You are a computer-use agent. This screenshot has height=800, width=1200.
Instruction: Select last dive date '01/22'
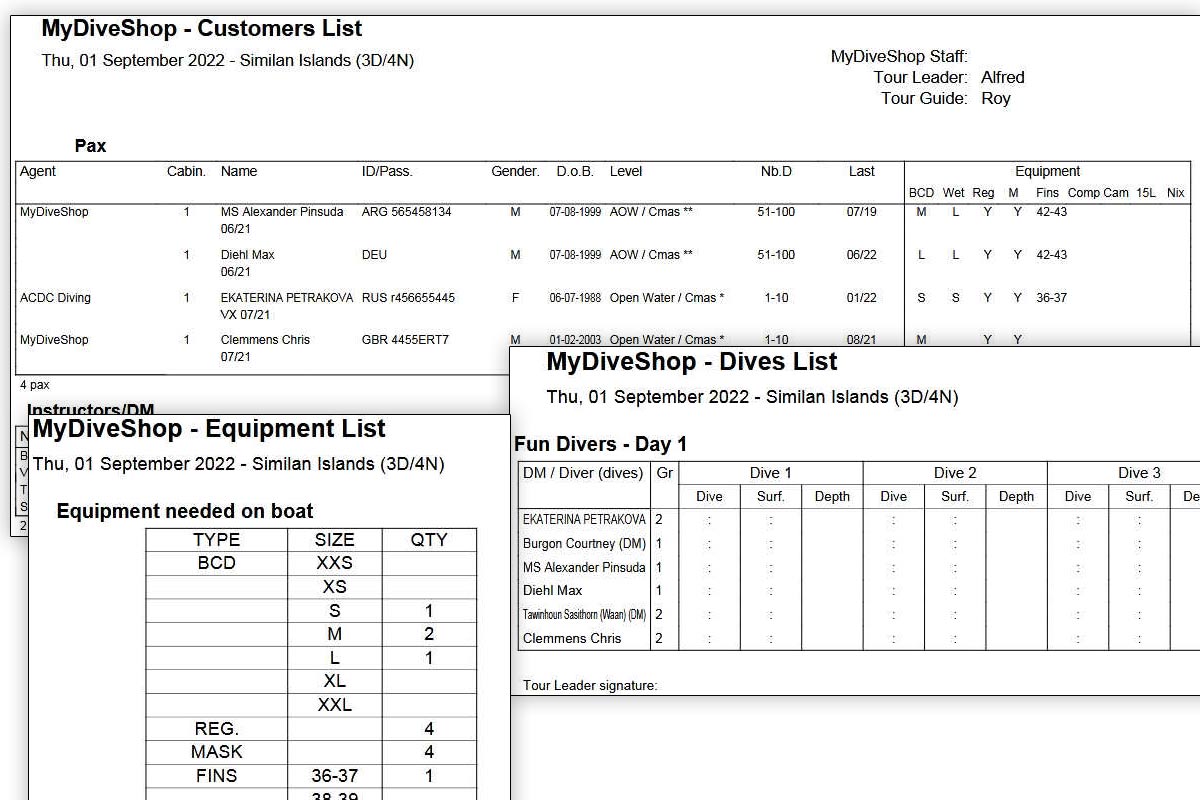[862, 298]
